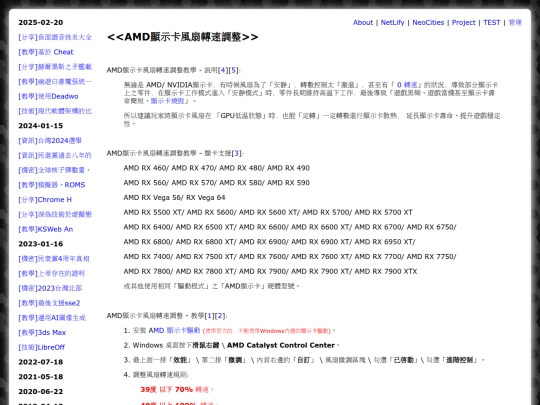Click the line starting AMD RX 6400
Viewport: 540px width, 405px height.
(x=290, y=227)
